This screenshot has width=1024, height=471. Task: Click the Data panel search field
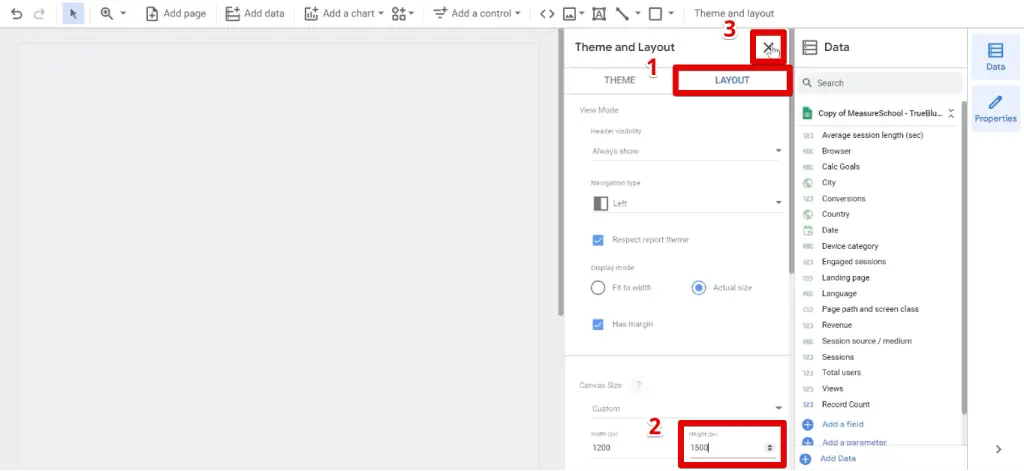[x=880, y=83]
